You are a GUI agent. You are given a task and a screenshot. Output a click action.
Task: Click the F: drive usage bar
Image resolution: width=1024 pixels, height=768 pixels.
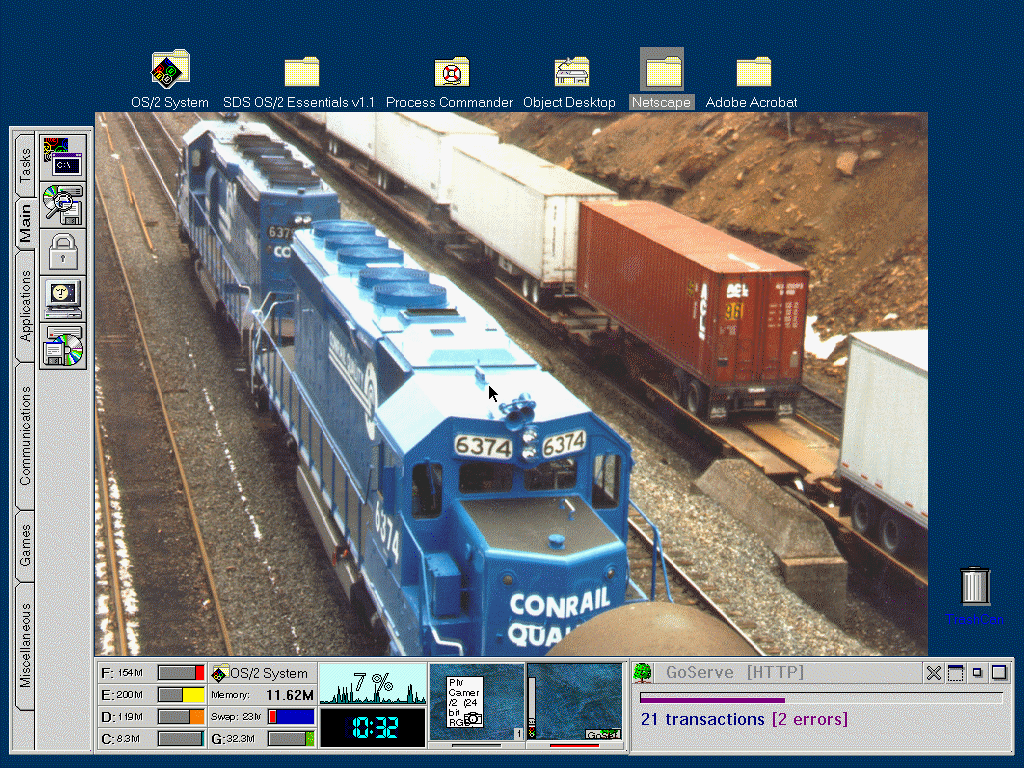(x=181, y=673)
